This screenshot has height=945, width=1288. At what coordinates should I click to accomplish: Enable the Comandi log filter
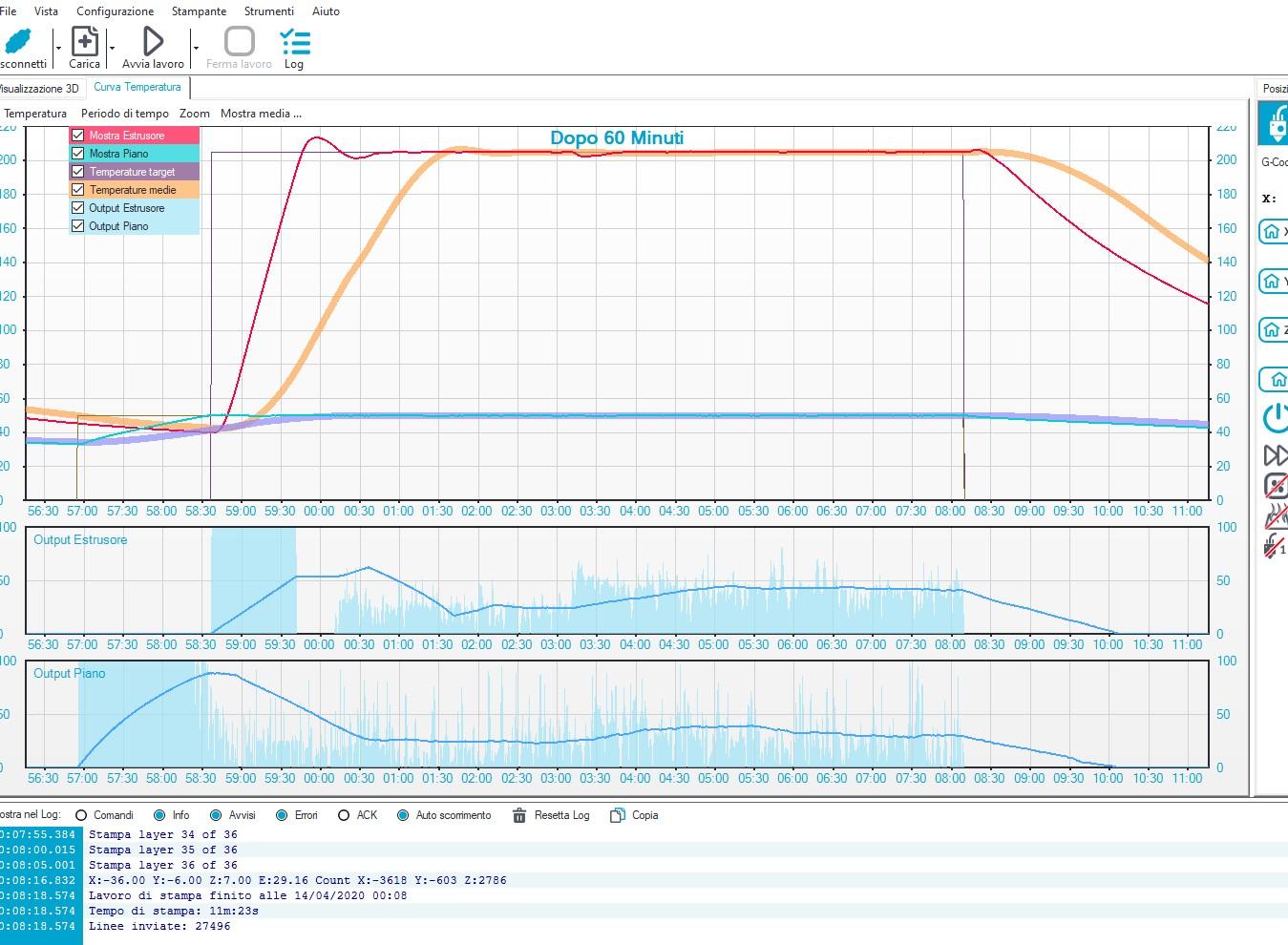[81, 815]
